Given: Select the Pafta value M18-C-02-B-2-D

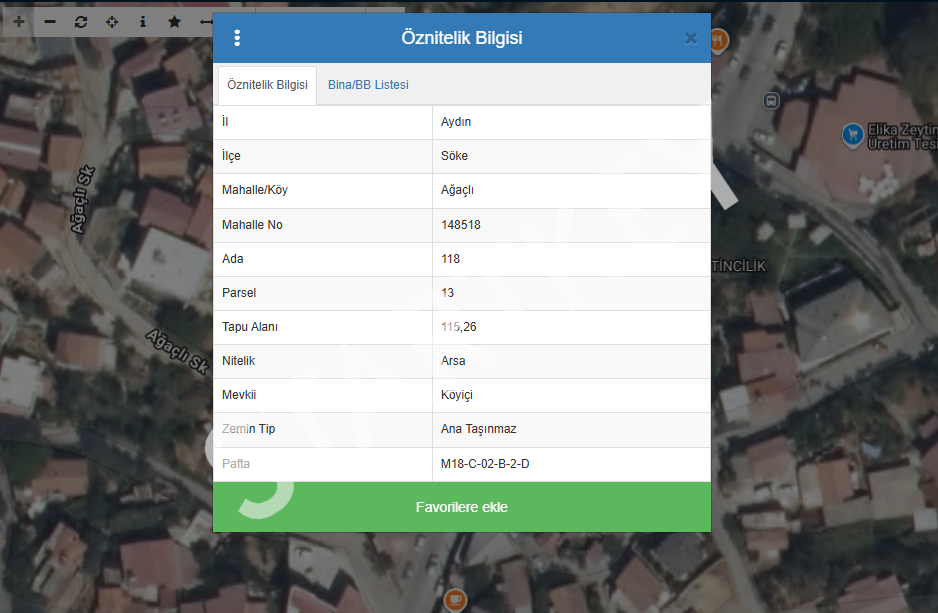Looking at the screenshot, I should (x=485, y=464).
